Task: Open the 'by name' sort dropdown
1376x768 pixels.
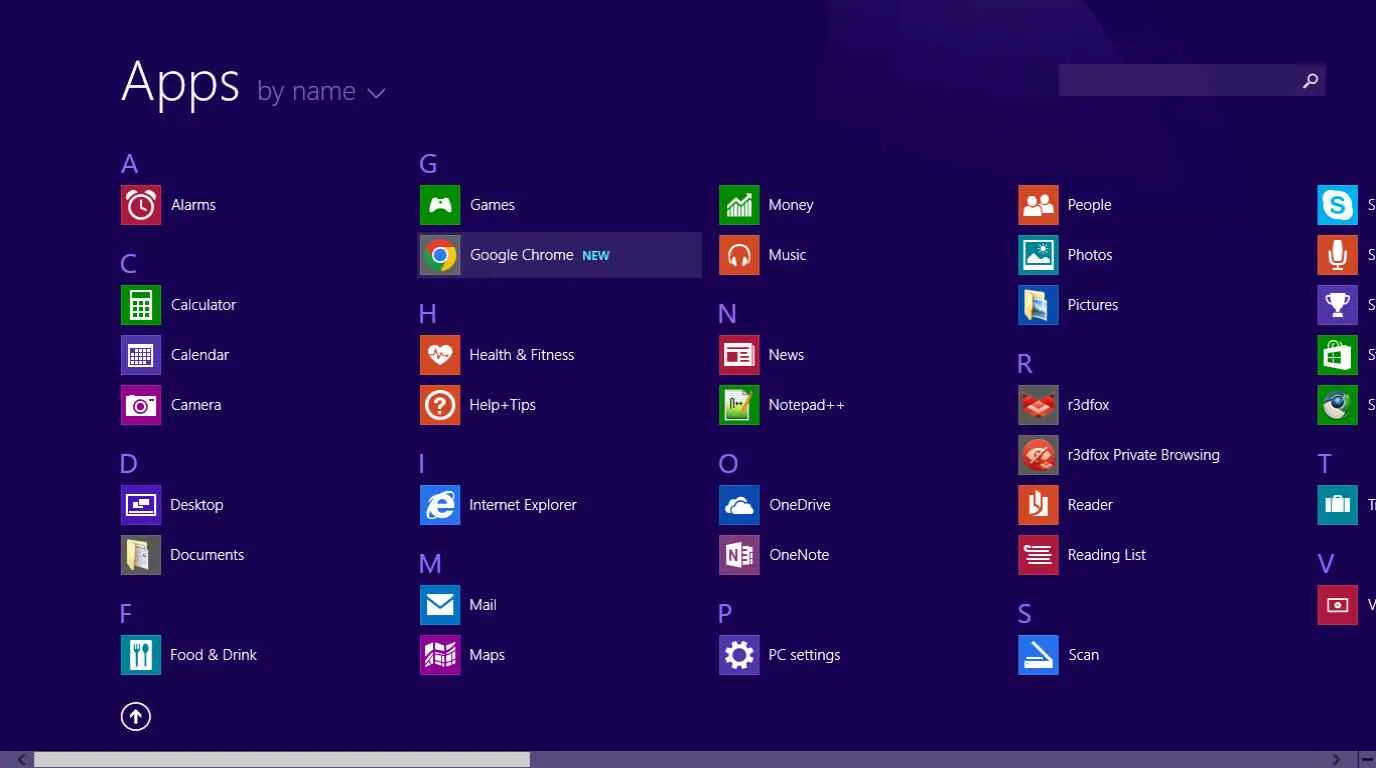Action: tap(321, 92)
